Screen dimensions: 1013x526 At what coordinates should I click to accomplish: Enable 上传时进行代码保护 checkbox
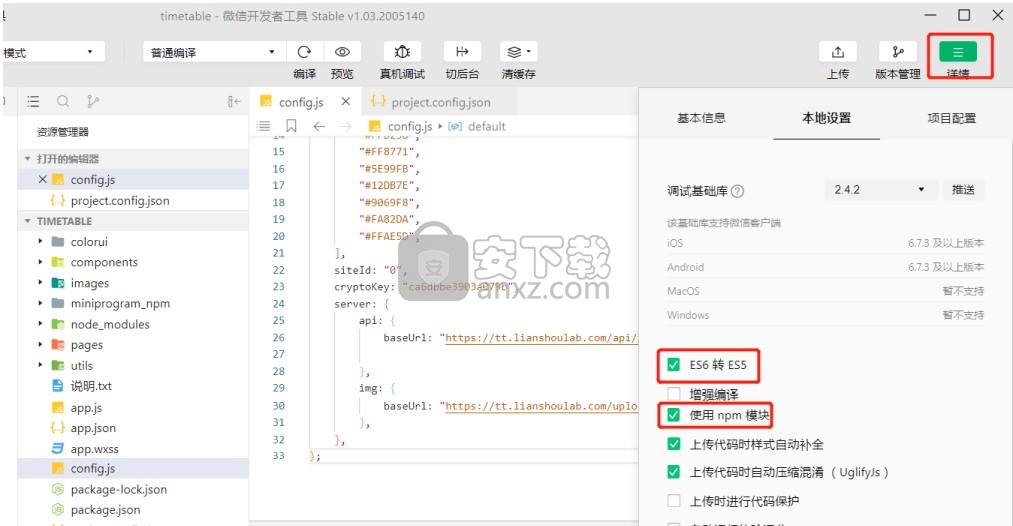(x=673, y=501)
